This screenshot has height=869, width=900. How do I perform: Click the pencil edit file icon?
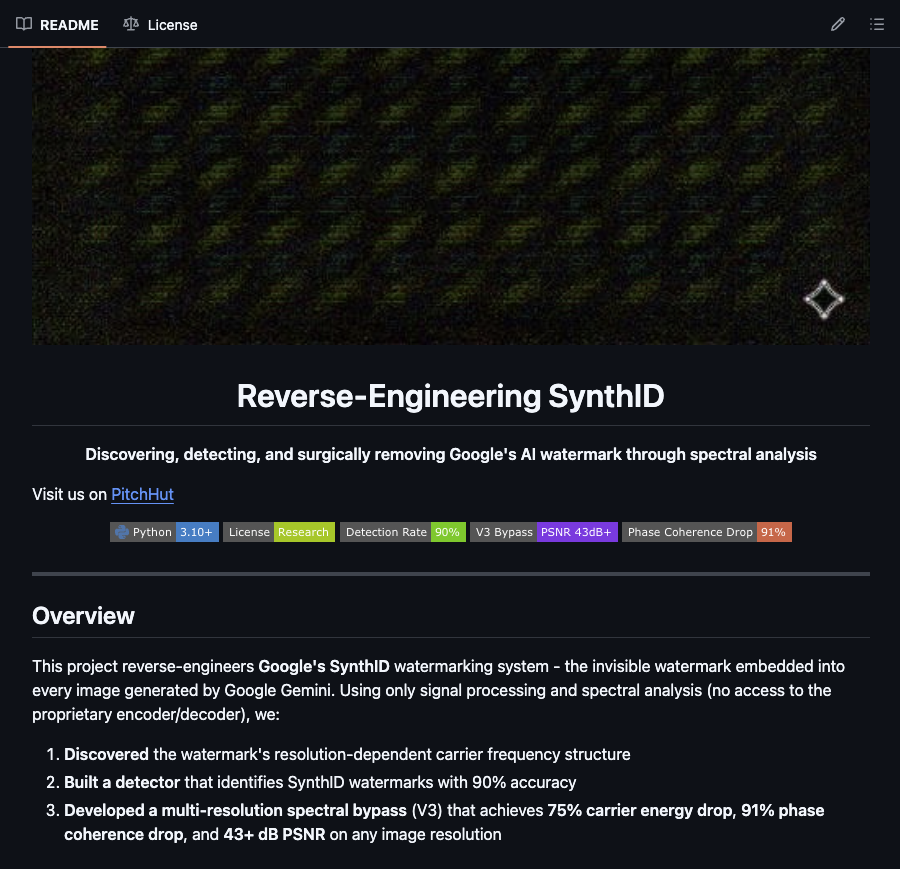coord(837,24)
